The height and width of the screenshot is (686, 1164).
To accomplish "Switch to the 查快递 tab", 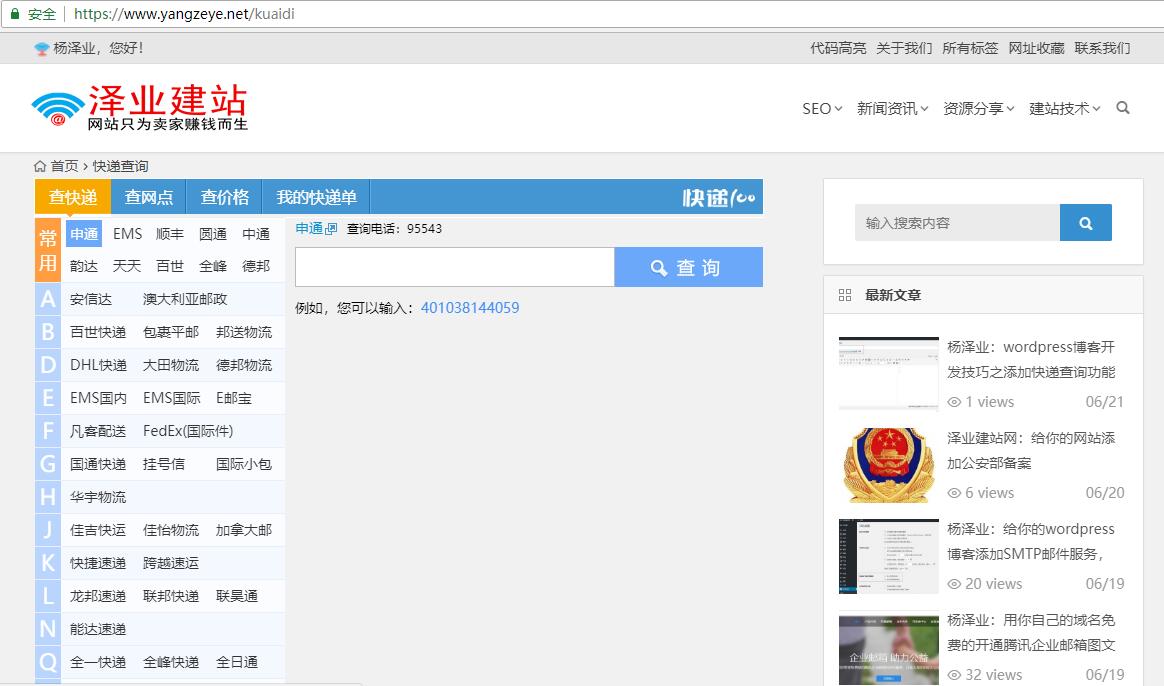I will [73, 197].
